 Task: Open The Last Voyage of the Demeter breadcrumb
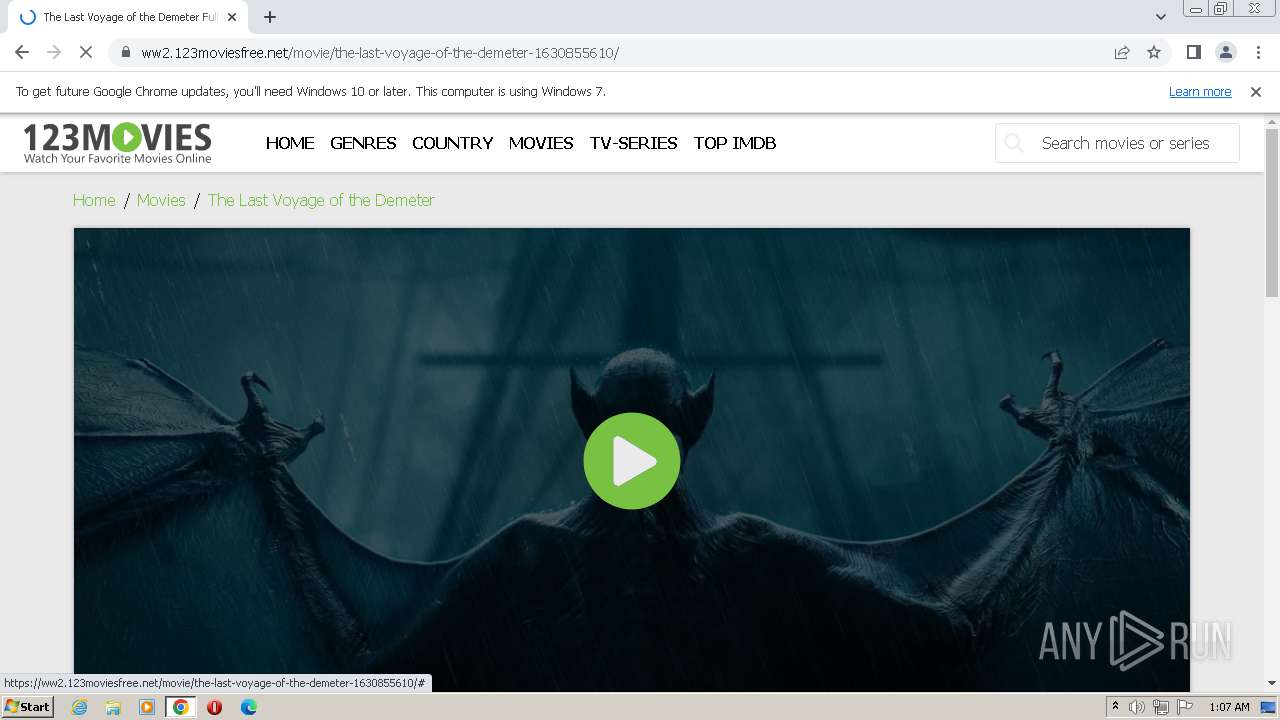pos(321,200)
